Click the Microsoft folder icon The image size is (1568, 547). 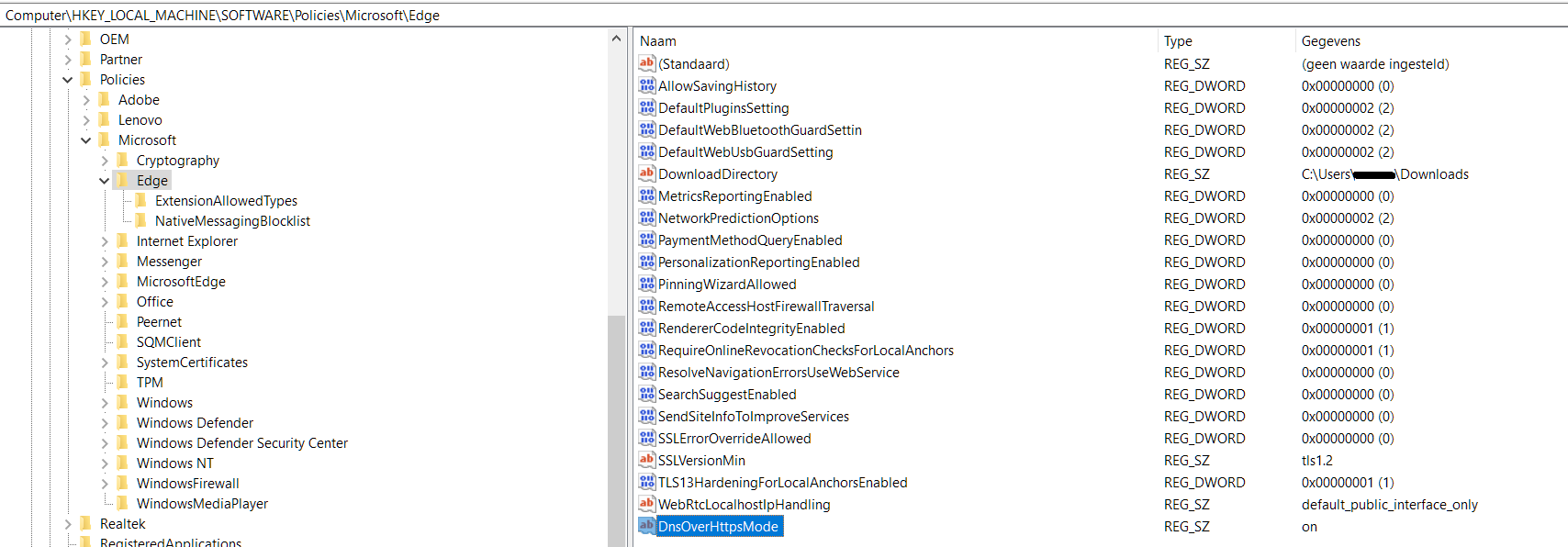[105, 140]
